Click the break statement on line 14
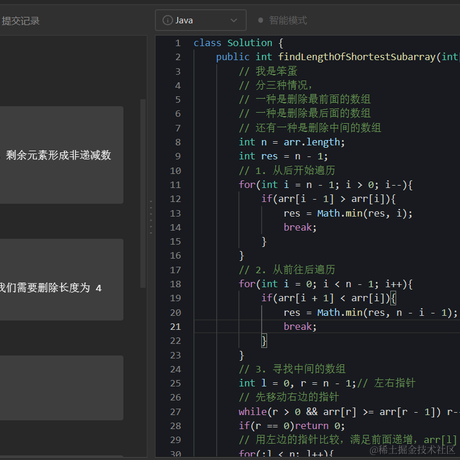Image resolution: width=460 pixels, height=460 pixels. pos(300,227)
